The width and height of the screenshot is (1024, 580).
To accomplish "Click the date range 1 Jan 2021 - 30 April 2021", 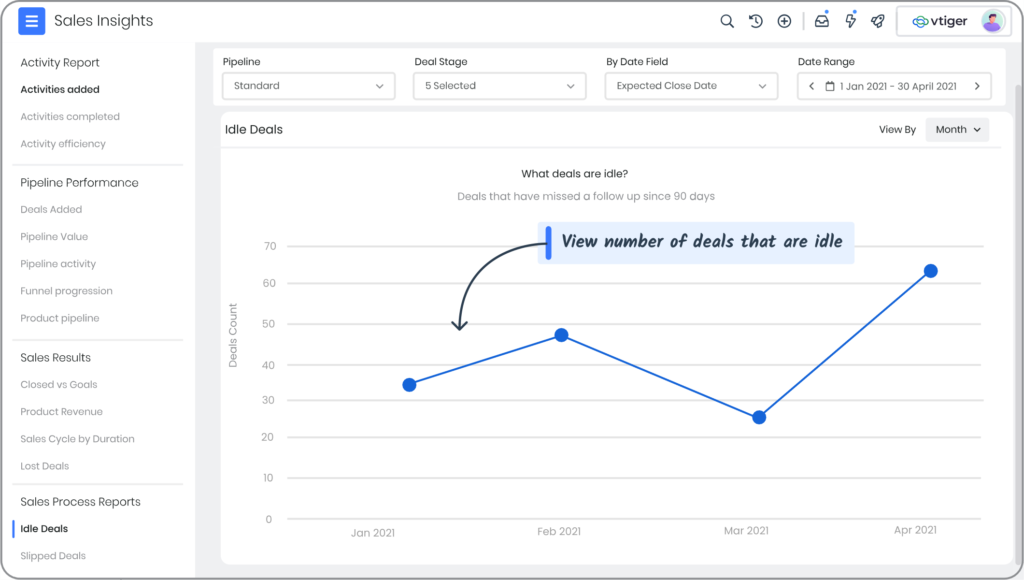I will click(898, 86).
